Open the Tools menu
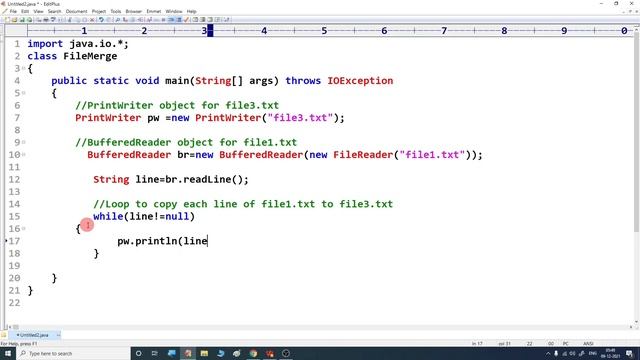 [116, 11]
